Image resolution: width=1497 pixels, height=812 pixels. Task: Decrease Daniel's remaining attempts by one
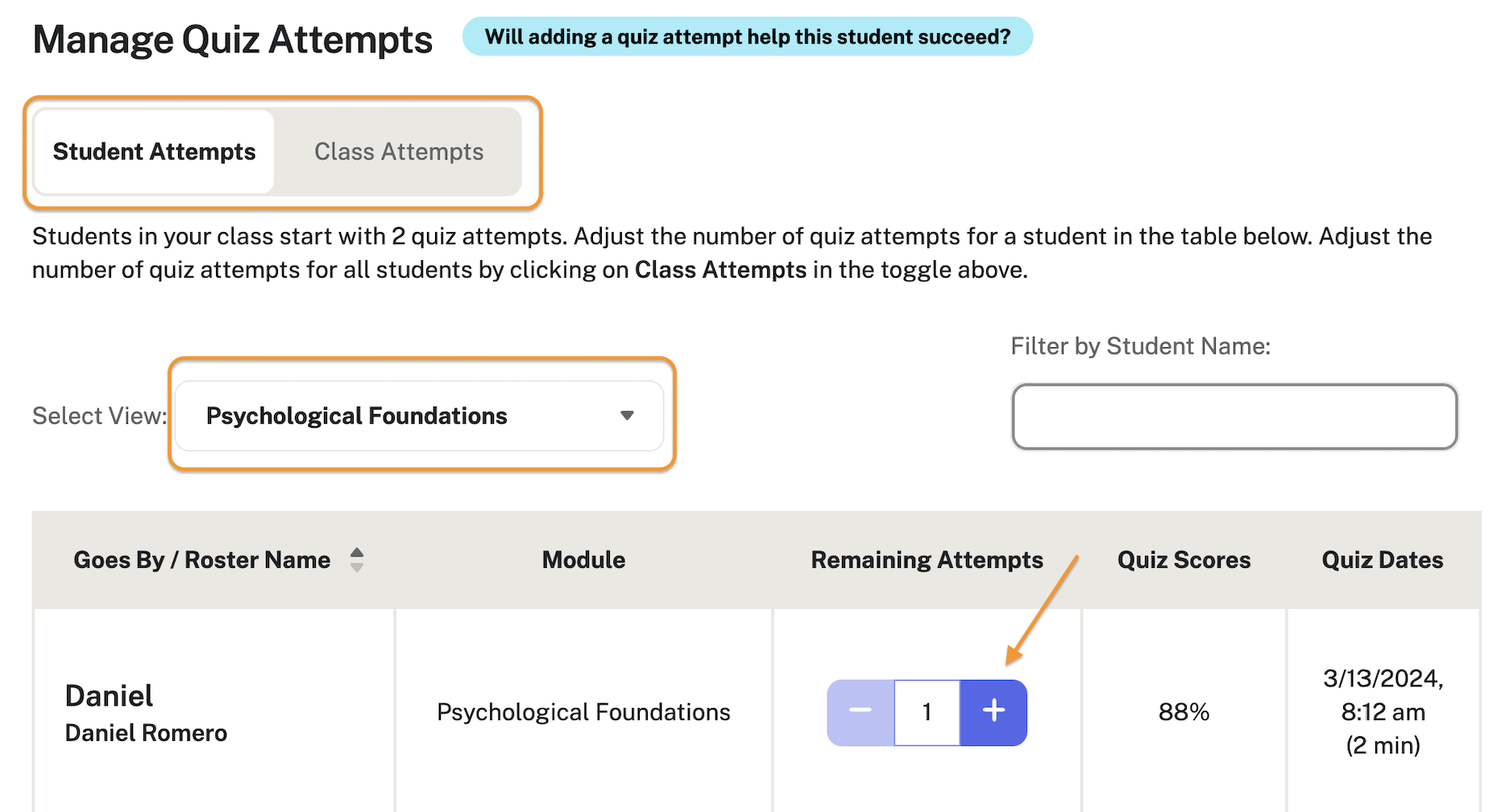860,712
